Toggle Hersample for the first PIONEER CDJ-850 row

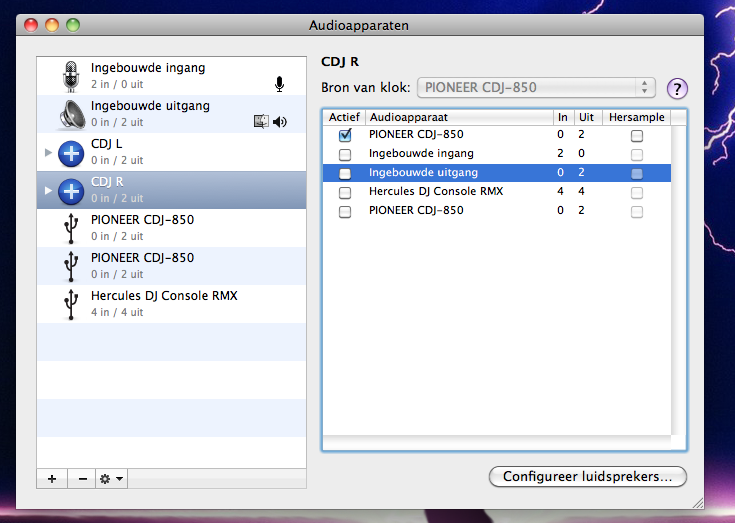click(x=637, y=135)
